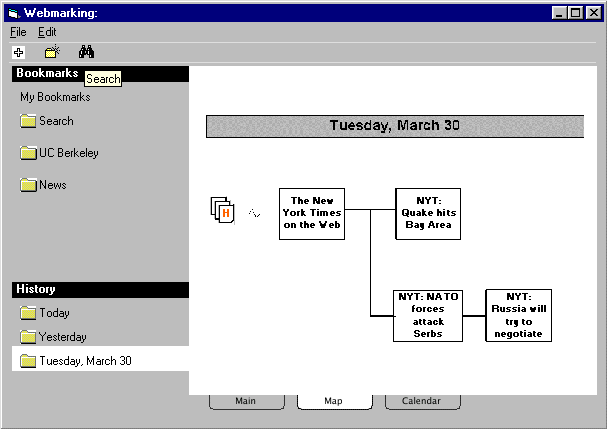Click the binoculars Search icon
This screenshot has width=607, height=429.
[86, 52]
